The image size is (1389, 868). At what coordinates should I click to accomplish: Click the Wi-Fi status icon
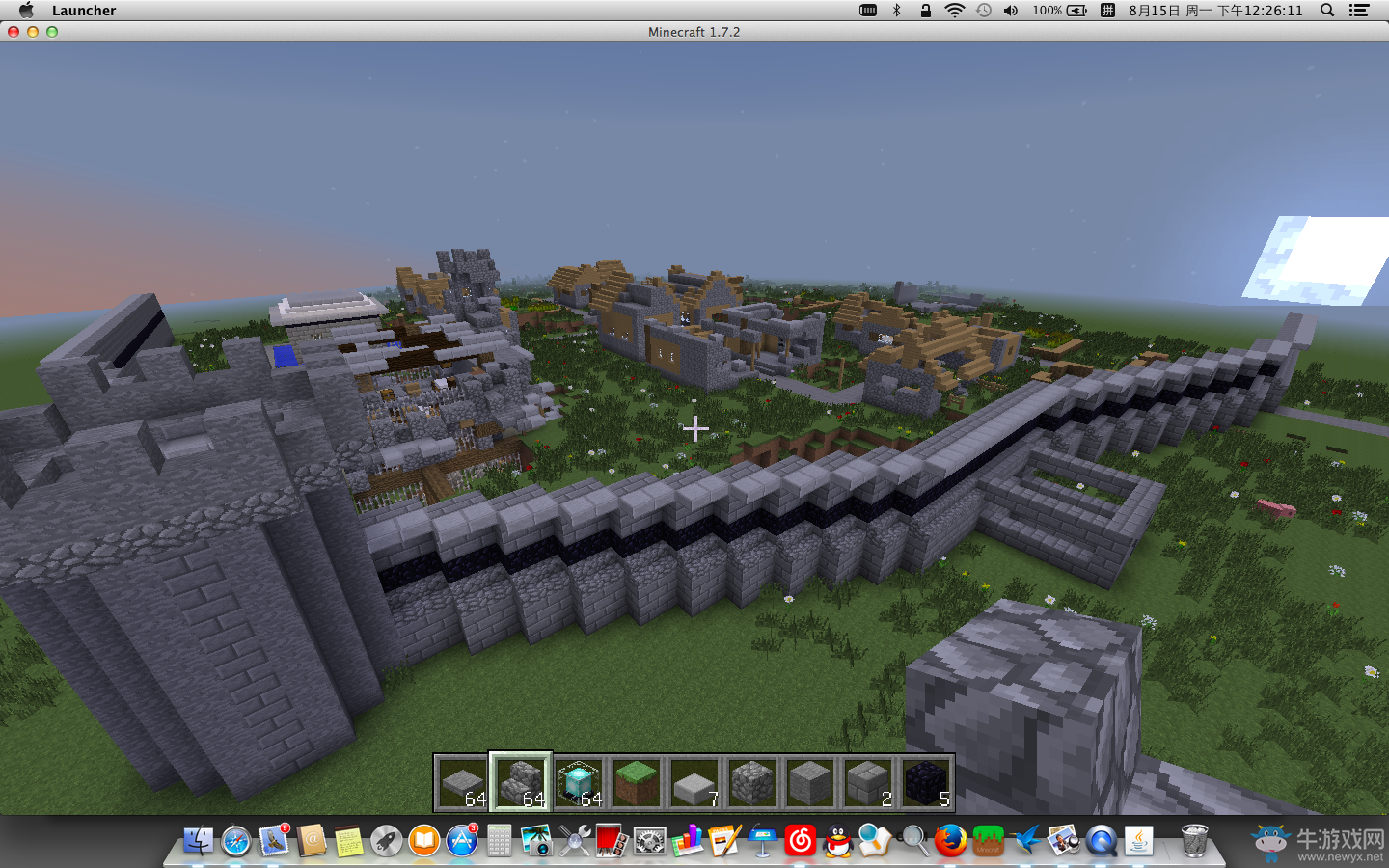(954, 10)
